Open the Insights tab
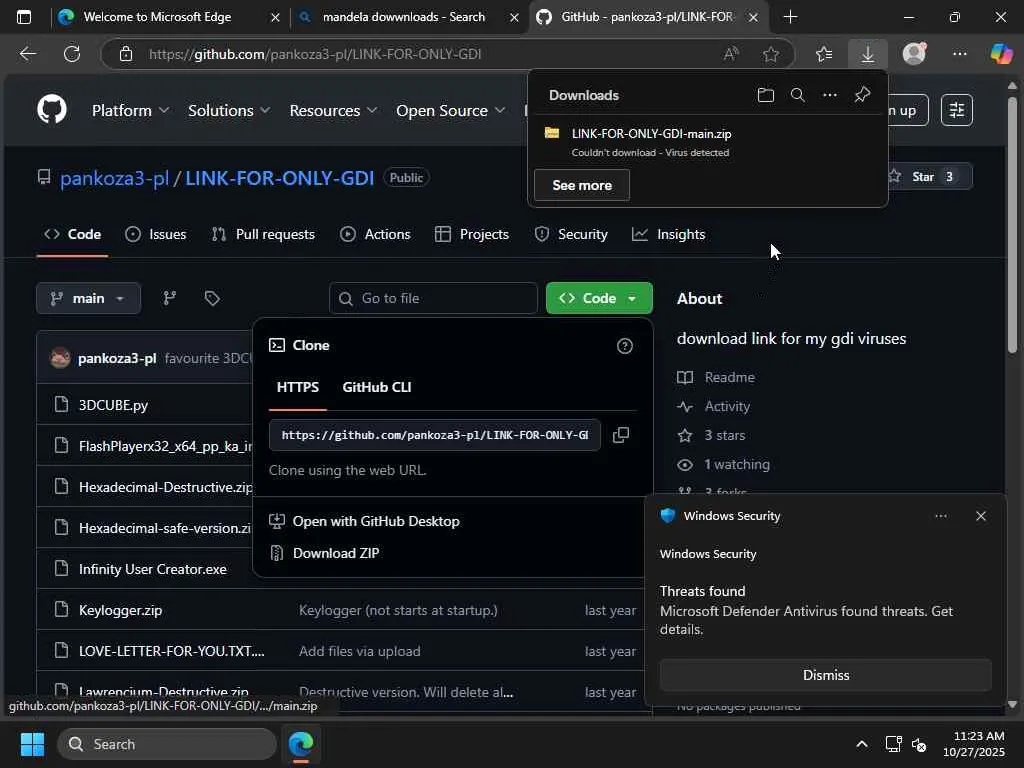Screen dimensions: 1024x768 pyautogui.click(x=669, y=234)
